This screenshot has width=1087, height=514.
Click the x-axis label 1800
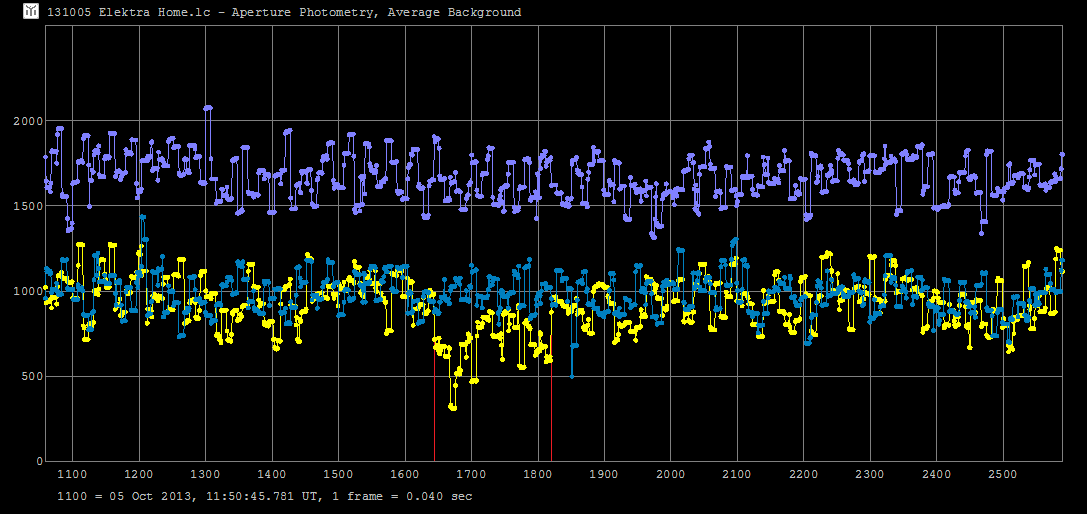pyautogui.click(x=538, y=474)
